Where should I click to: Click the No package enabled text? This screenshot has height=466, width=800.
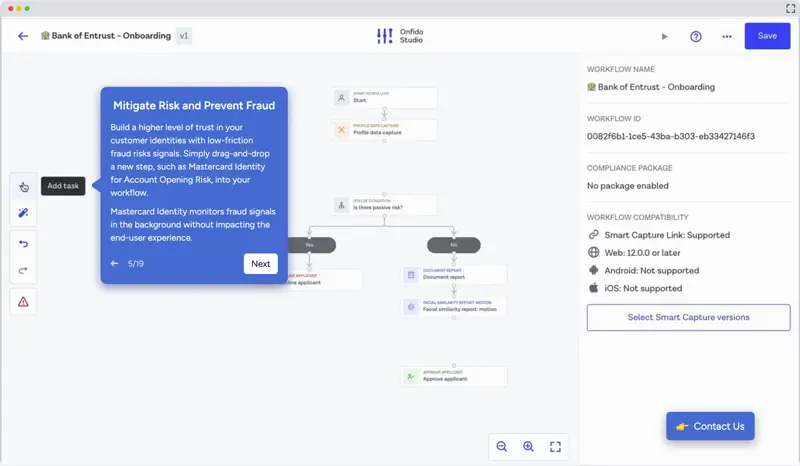click(628, 186)
